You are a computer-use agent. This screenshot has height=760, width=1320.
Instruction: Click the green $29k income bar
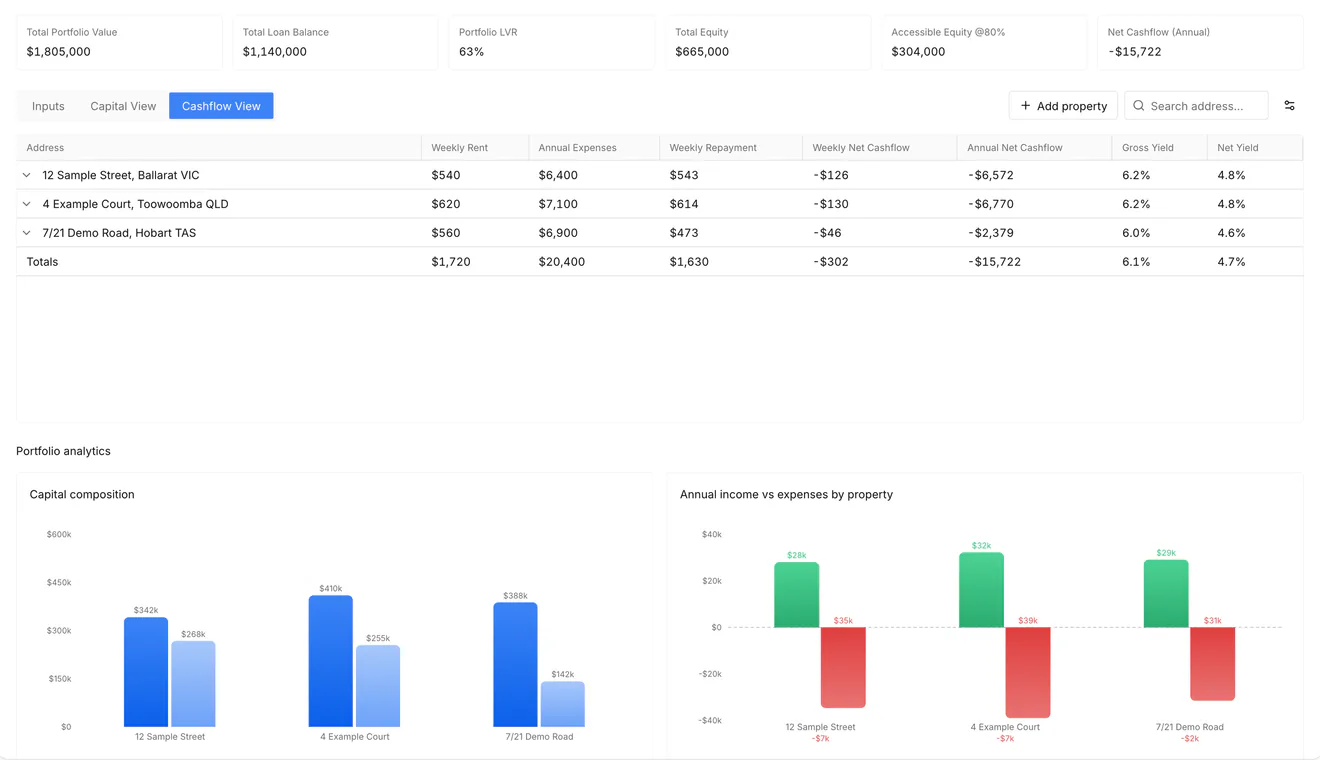(1166, 594)
